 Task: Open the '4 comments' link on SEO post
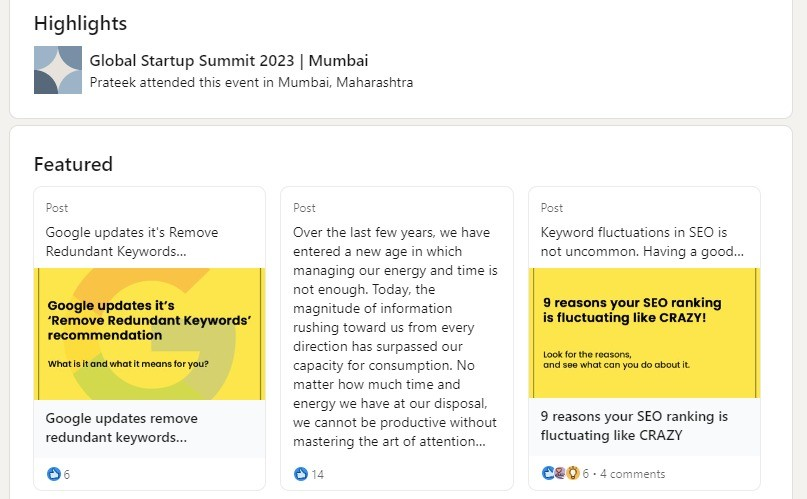point(632,474)
